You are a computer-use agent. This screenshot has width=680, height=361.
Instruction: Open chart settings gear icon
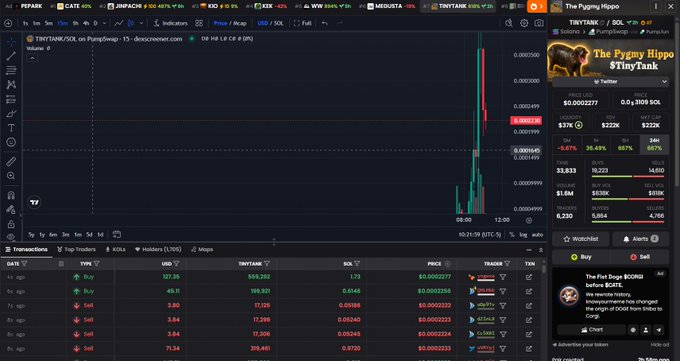pos(524,23)
